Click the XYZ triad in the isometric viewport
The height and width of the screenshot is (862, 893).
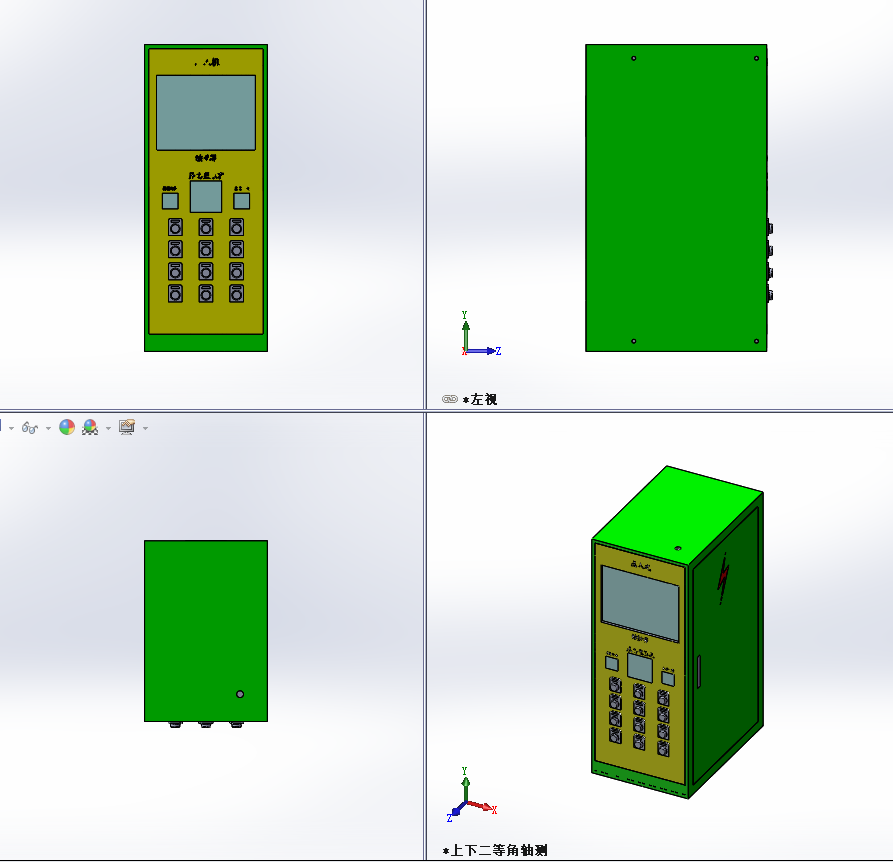click(472, 795)
